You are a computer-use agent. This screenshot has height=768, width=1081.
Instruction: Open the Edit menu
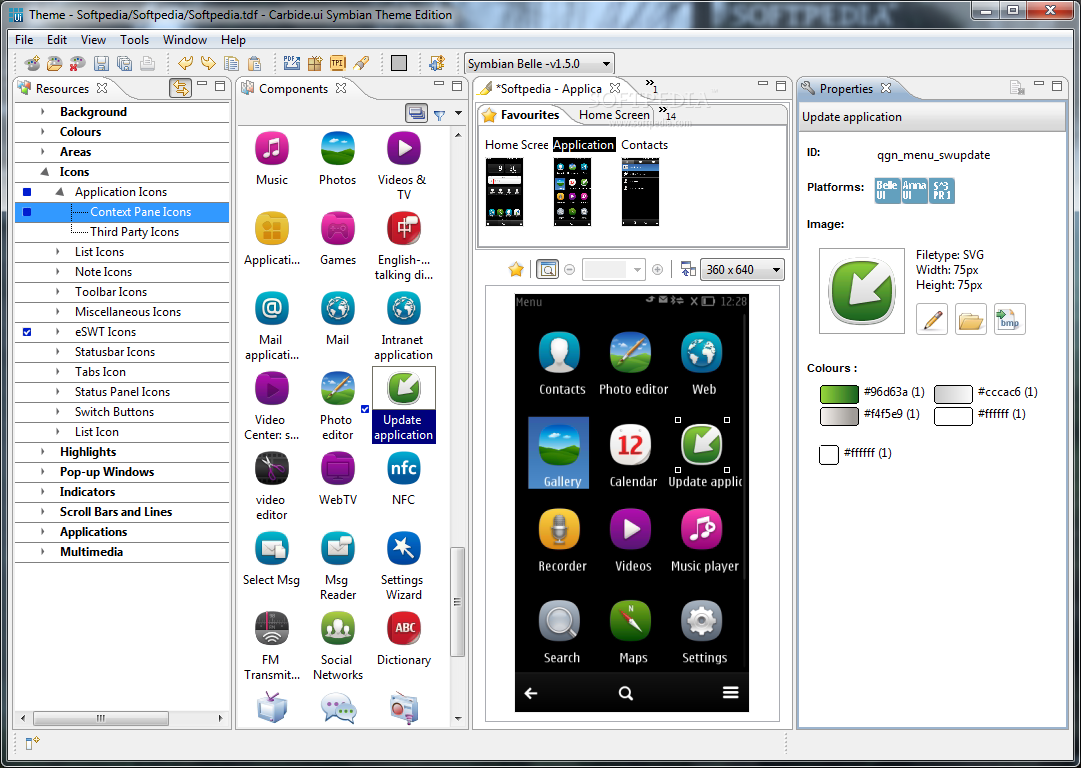point(57,39)
